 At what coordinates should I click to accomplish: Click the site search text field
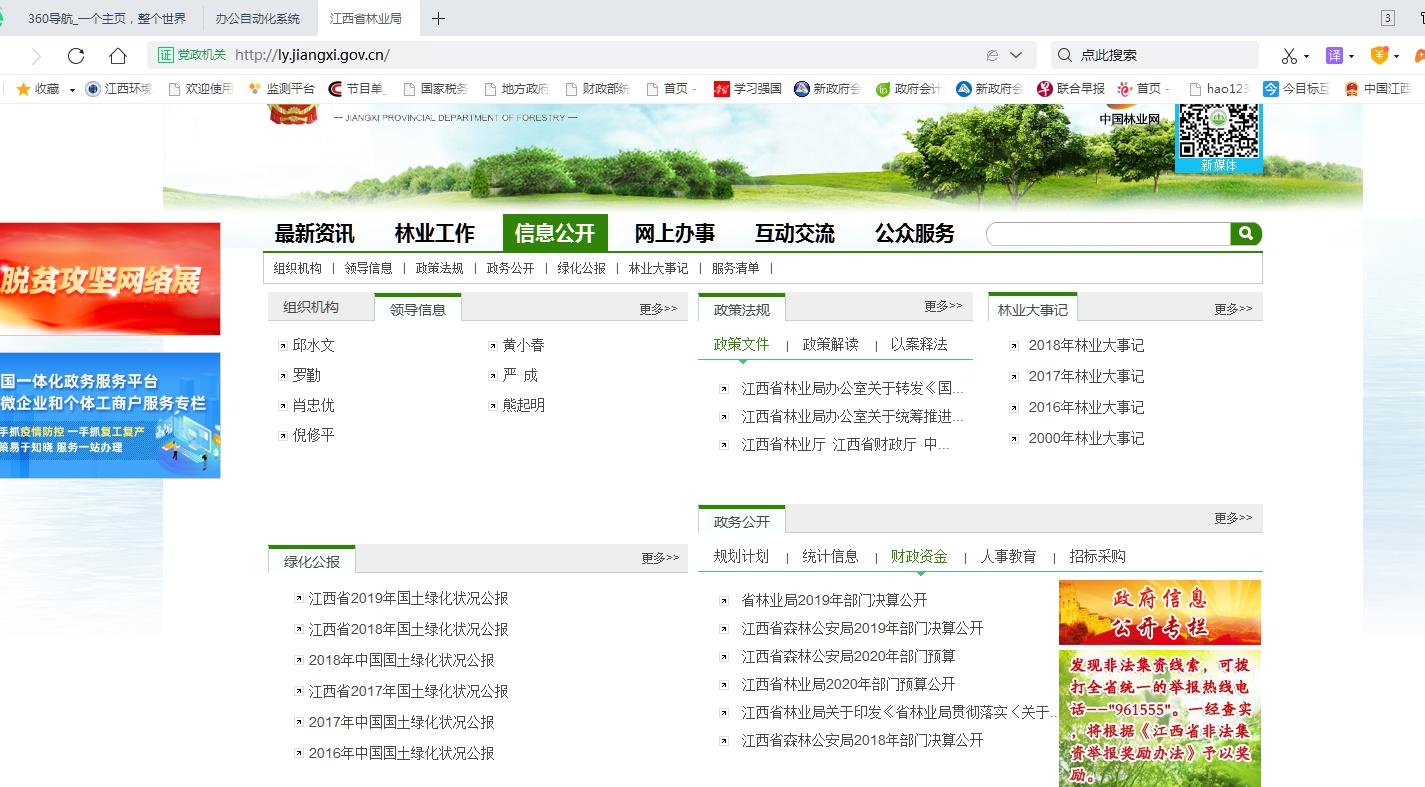click(1107, 234)
